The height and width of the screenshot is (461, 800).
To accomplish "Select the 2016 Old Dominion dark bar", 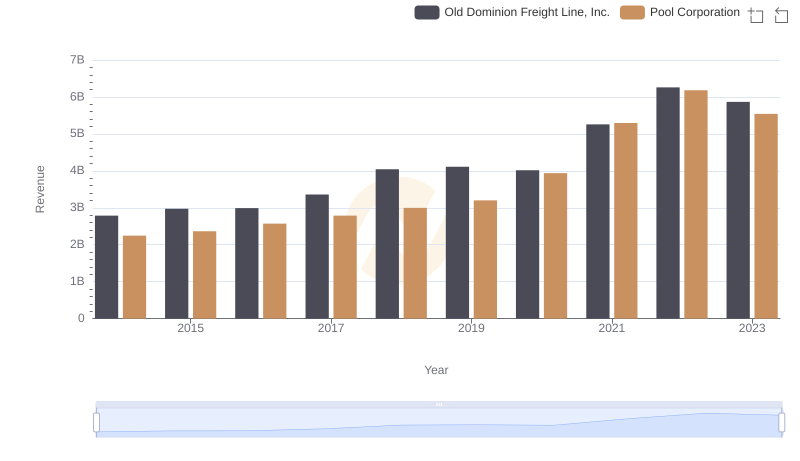I will [247, 263].
